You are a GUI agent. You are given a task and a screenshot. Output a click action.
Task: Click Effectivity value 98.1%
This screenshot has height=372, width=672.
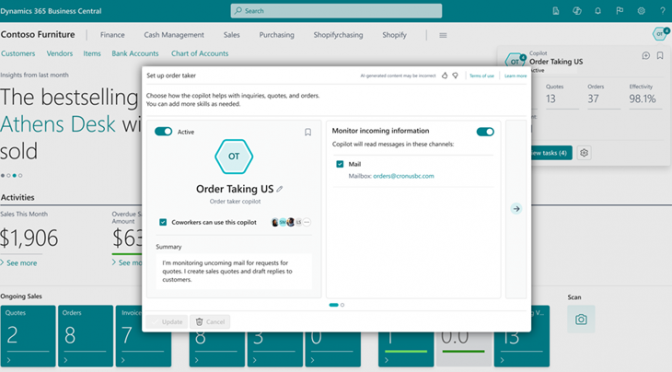[642, 99]
